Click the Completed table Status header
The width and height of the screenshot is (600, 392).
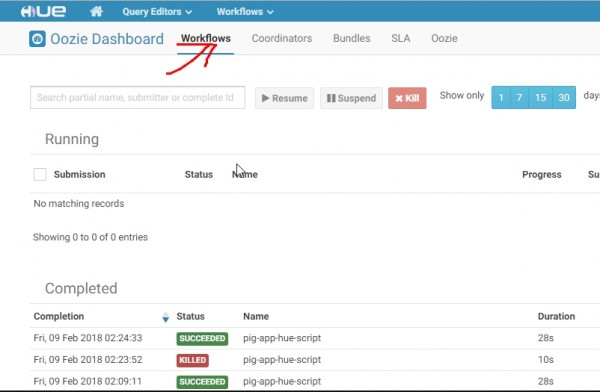click(x=190, y=317)
